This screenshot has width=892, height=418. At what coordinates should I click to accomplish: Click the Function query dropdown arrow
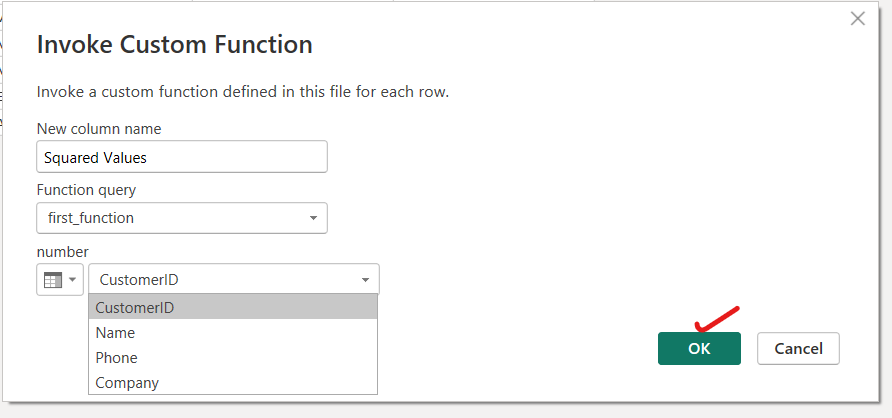(313, 218)
